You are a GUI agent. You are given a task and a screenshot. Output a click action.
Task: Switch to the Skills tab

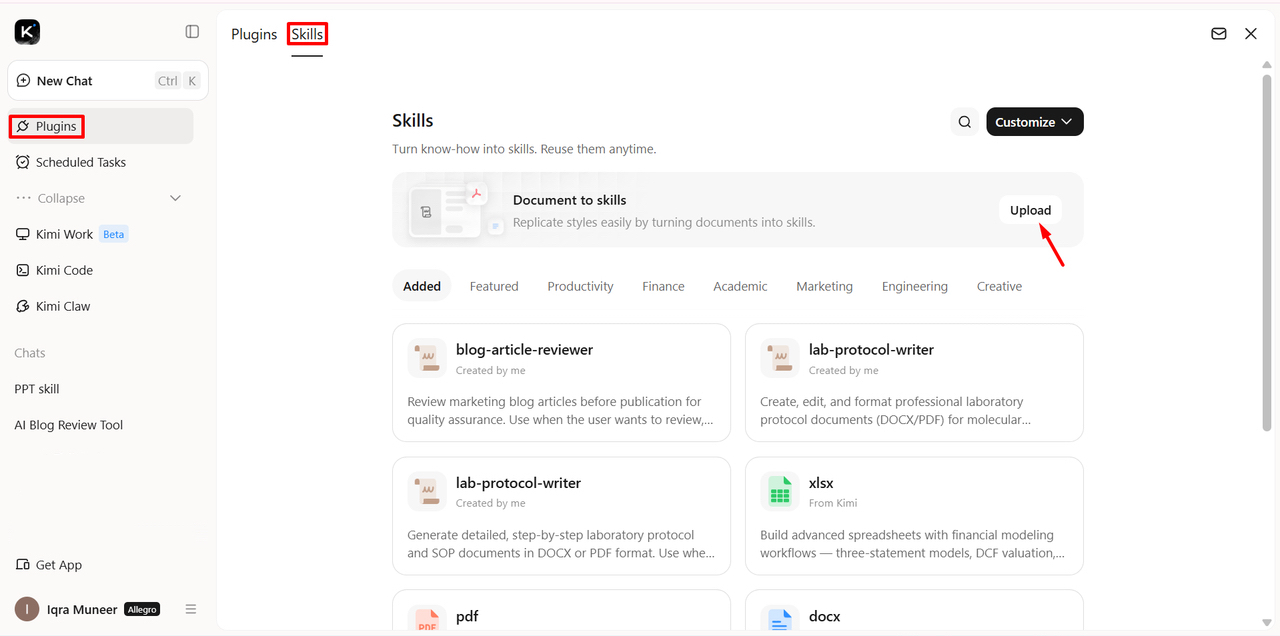(307, 34)
